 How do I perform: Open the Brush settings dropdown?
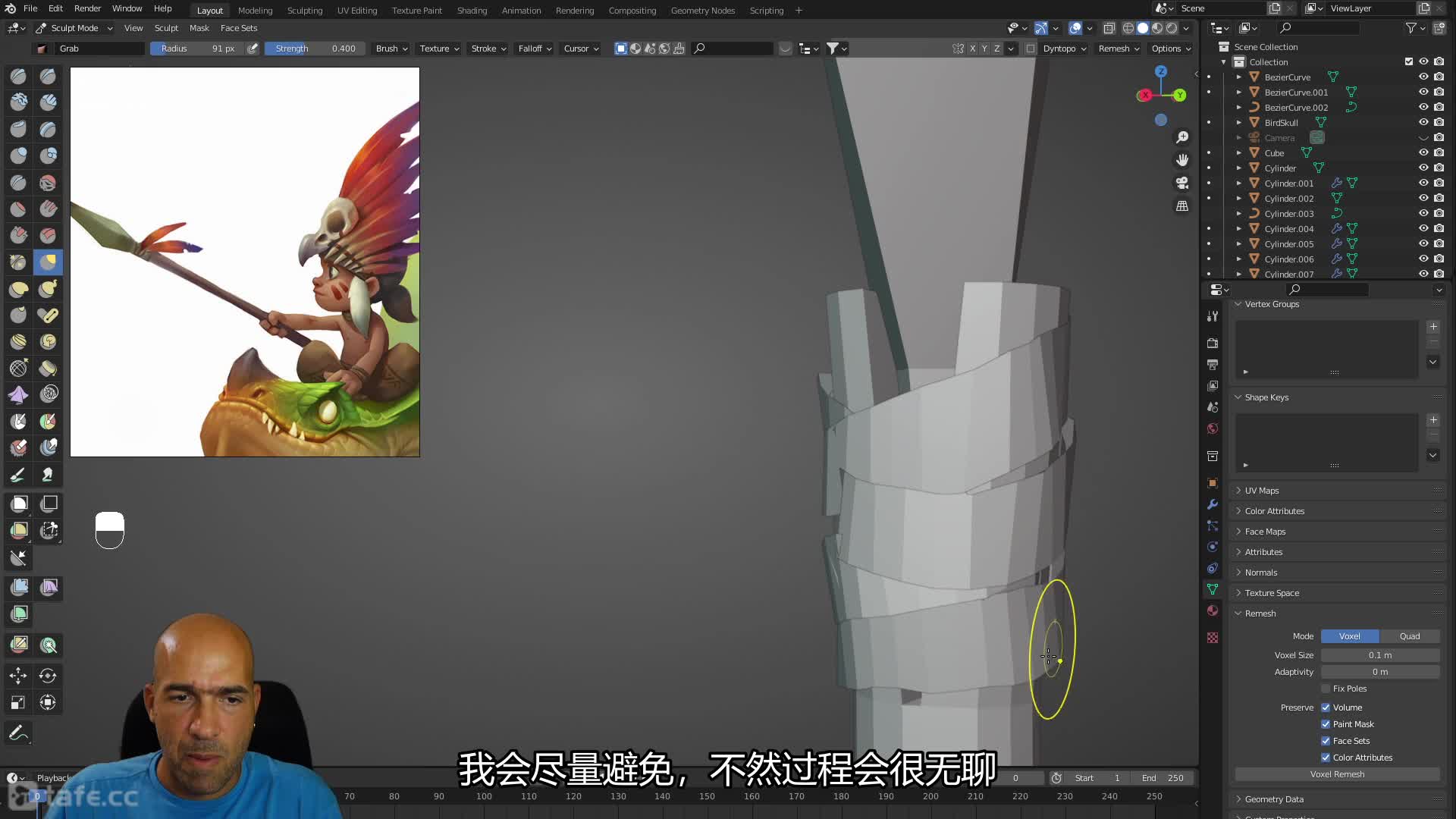391,49
